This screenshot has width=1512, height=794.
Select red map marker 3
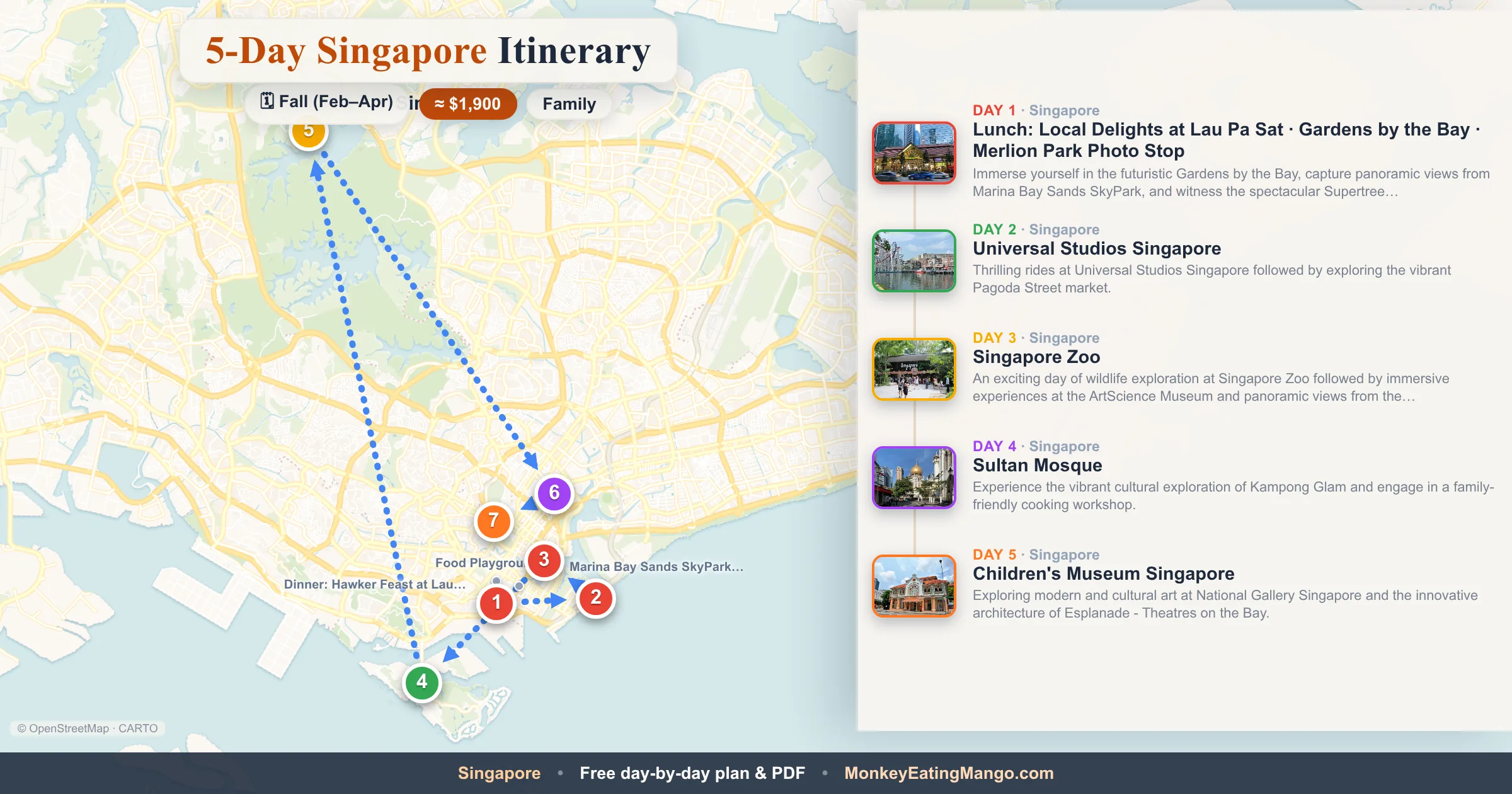544,560
